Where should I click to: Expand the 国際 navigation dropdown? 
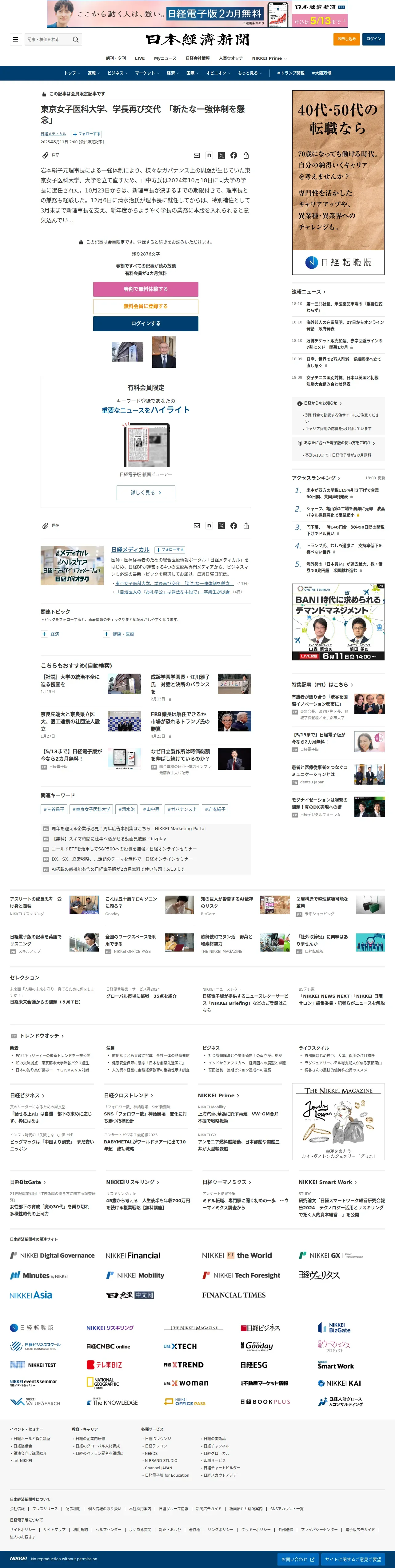coord(192,73)
